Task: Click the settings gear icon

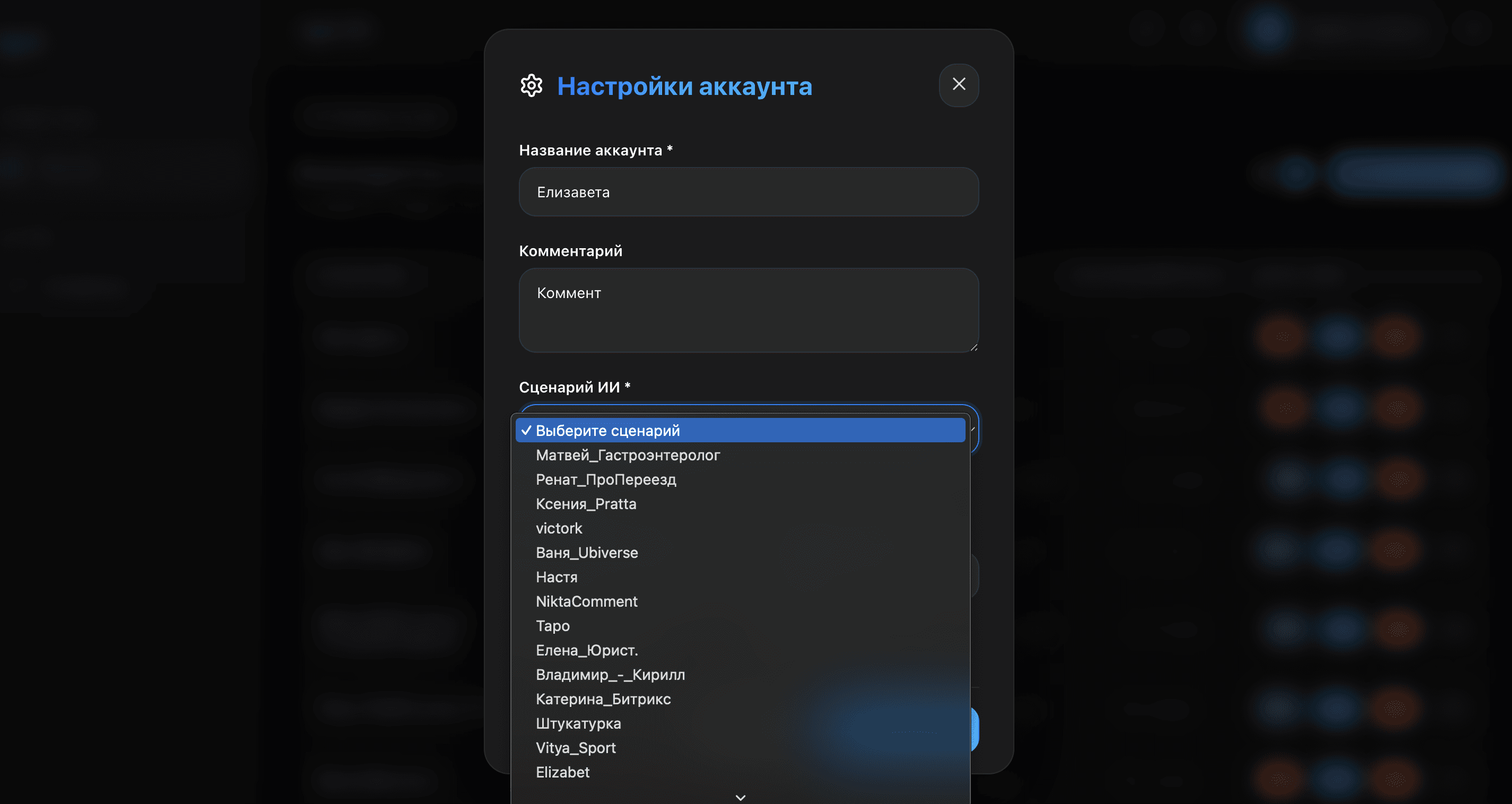Action: click(x=531, y=86)
